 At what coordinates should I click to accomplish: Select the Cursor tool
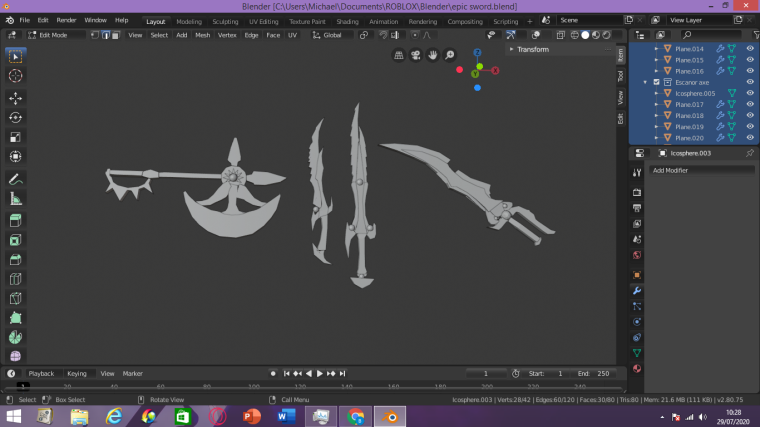tap(15, 76)
